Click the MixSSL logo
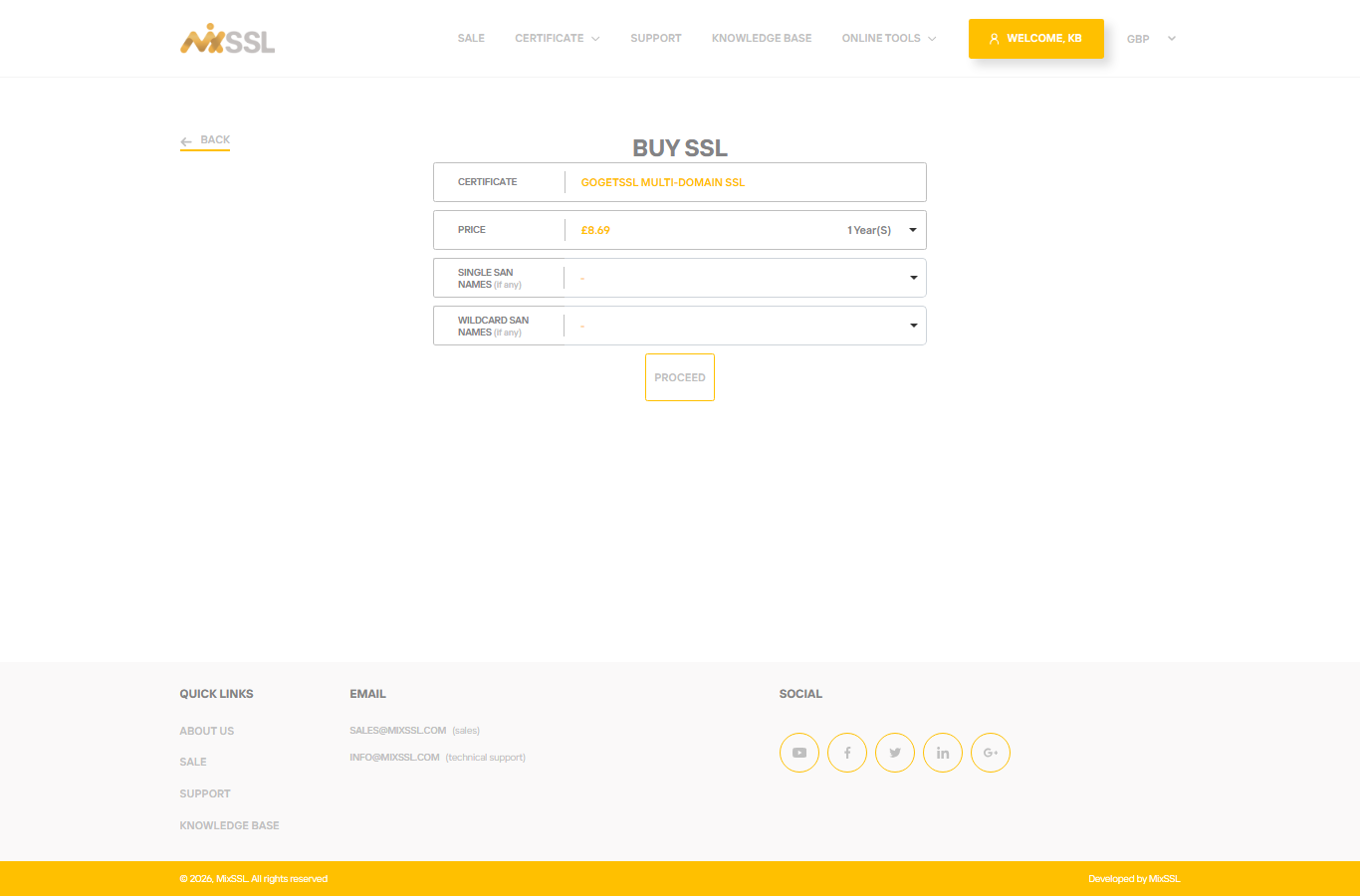The width and height of the screenshot is (1360, 896). (x=227, y=39)
